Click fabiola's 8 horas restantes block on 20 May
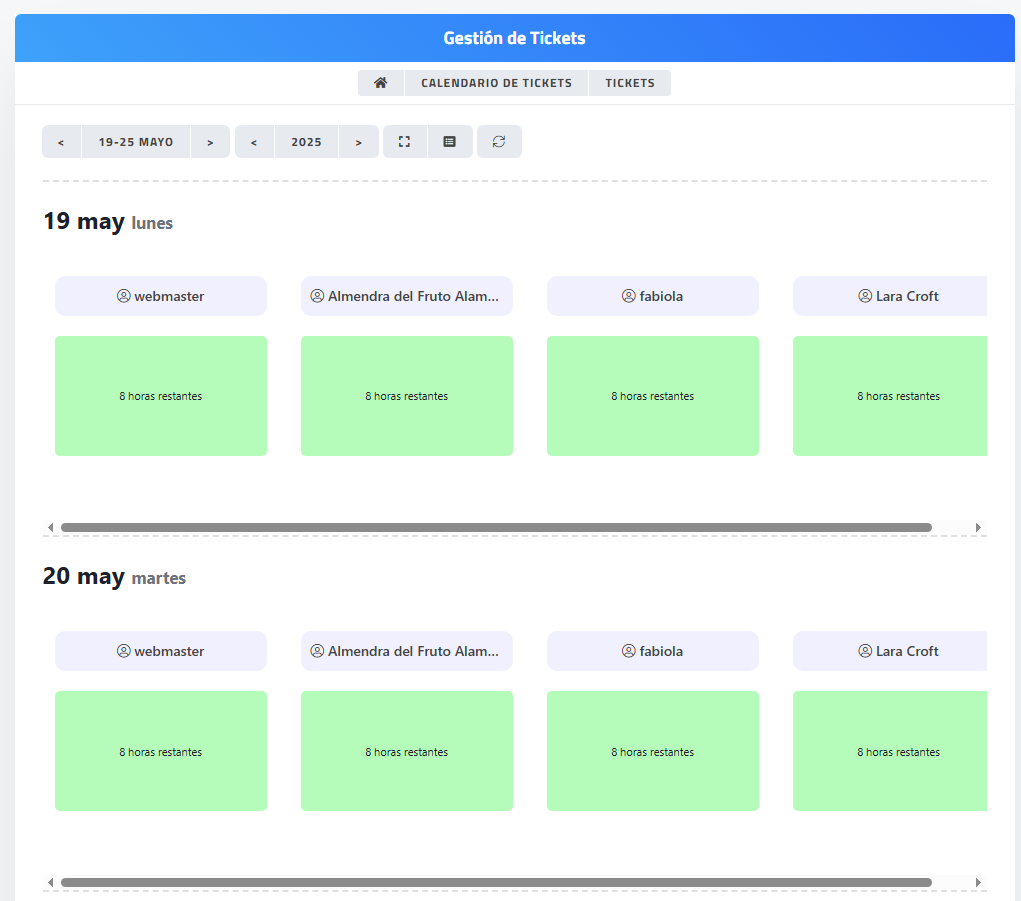This screenshot has height=901, width=1021. [x=653, y=751]
